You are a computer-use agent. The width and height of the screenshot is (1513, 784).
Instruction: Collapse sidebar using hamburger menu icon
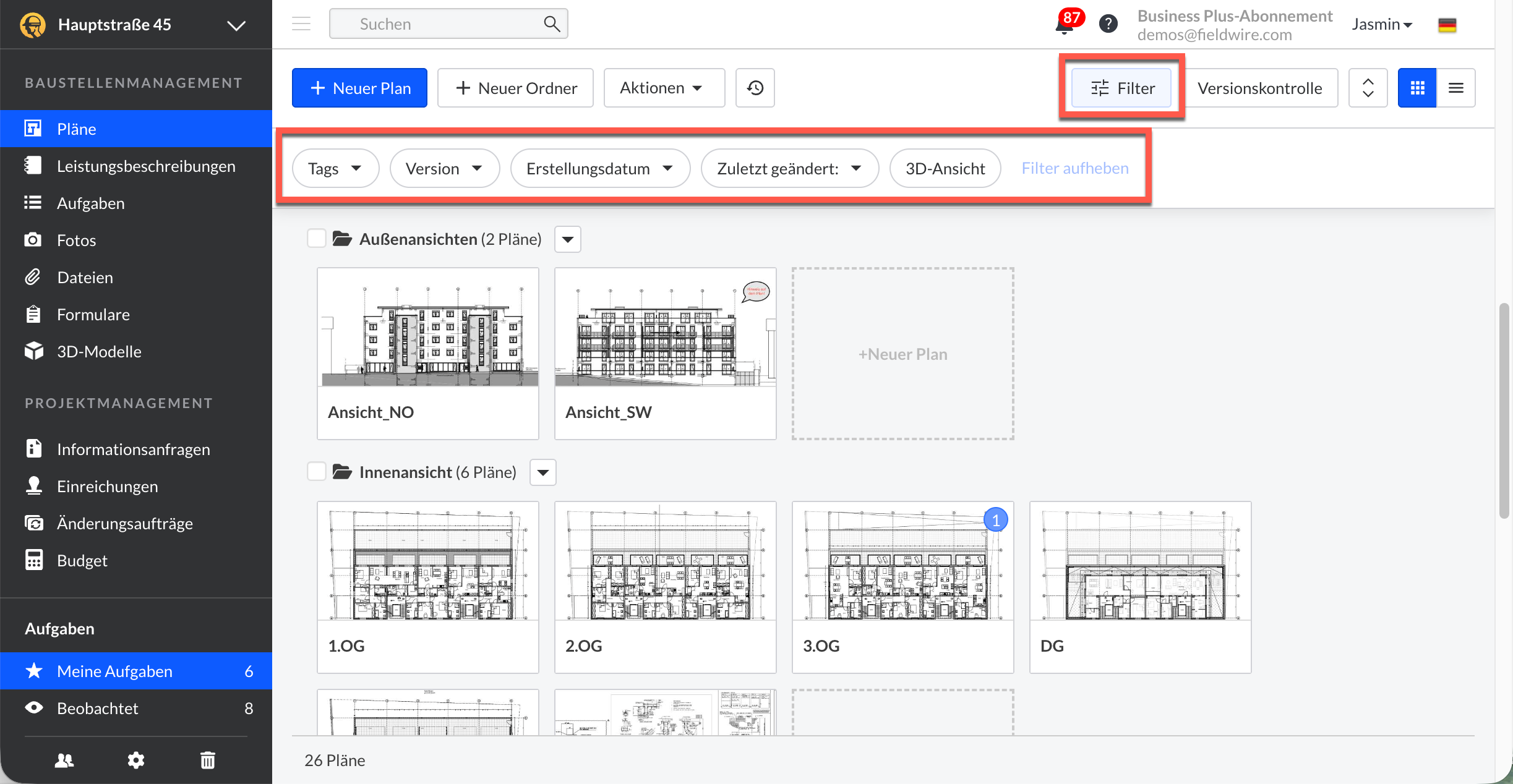pos(301,24)
